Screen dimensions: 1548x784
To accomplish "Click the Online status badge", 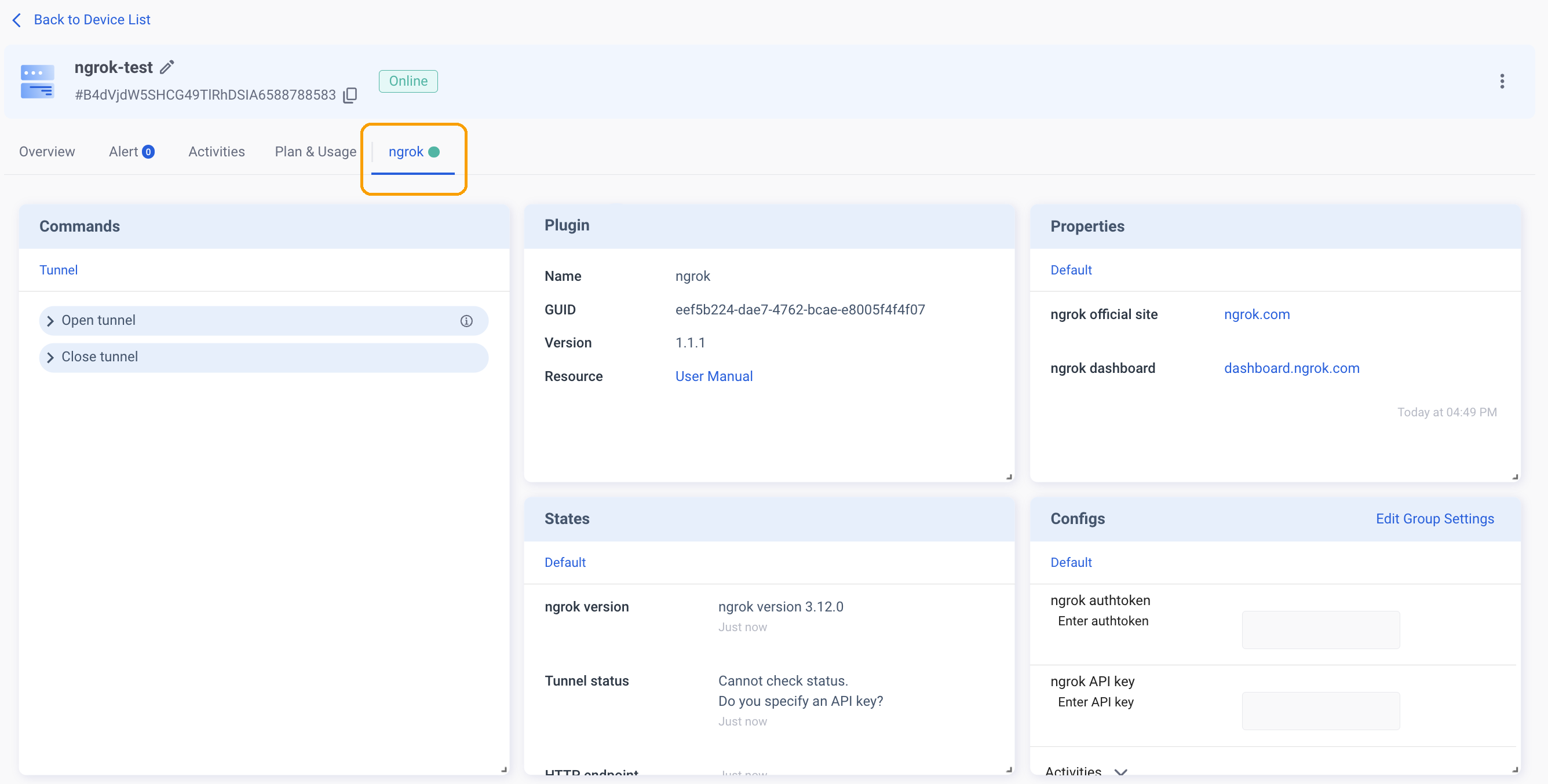I will pos(408,81).
